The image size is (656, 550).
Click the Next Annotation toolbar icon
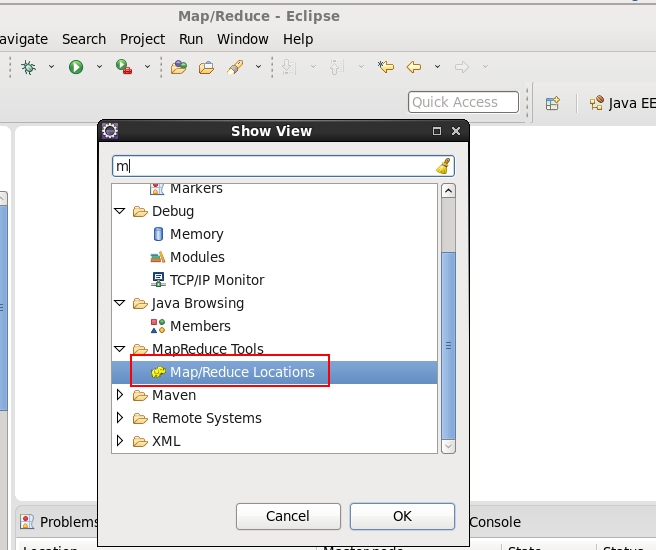point(289,67)
